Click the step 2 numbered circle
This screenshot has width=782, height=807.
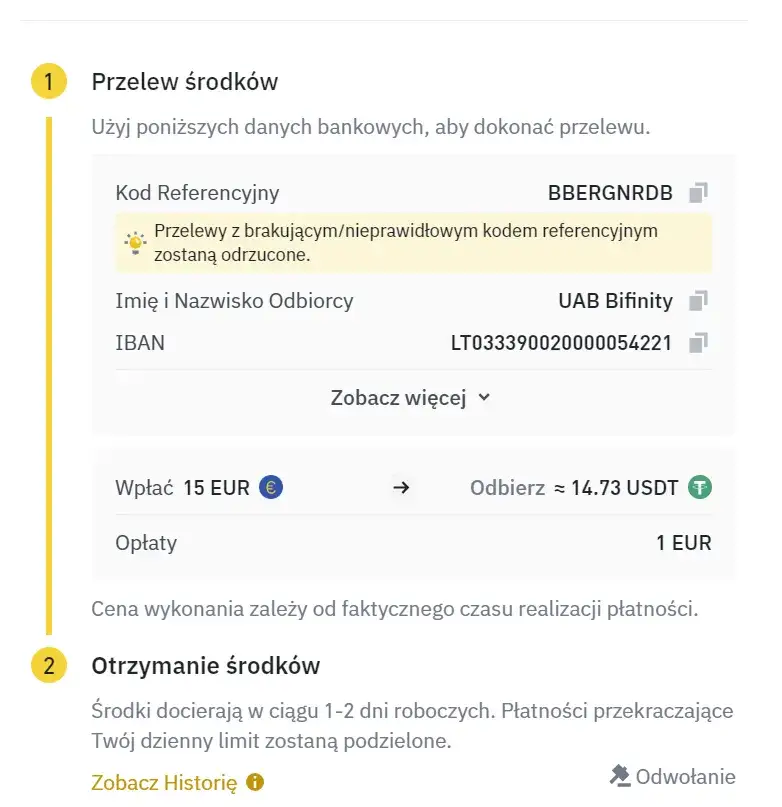click(x=48, y=666)
